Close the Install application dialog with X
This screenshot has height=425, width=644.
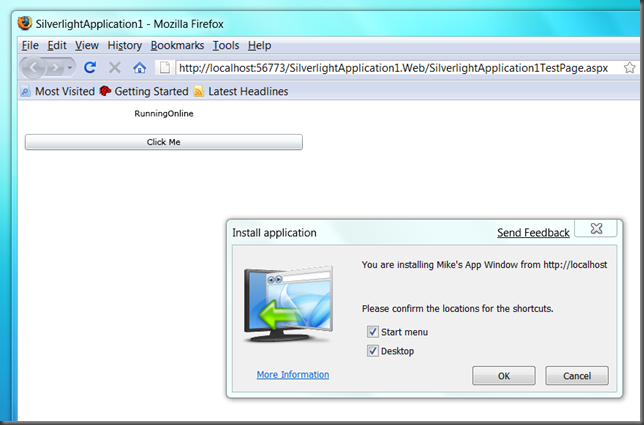pyautogui.click(x=596, y=228)
